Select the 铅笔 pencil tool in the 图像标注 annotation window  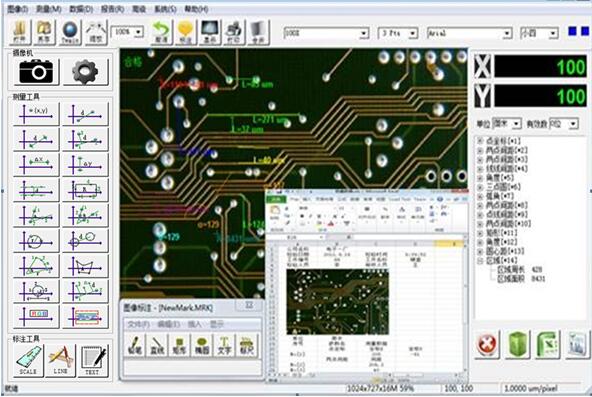pos(135,345)
